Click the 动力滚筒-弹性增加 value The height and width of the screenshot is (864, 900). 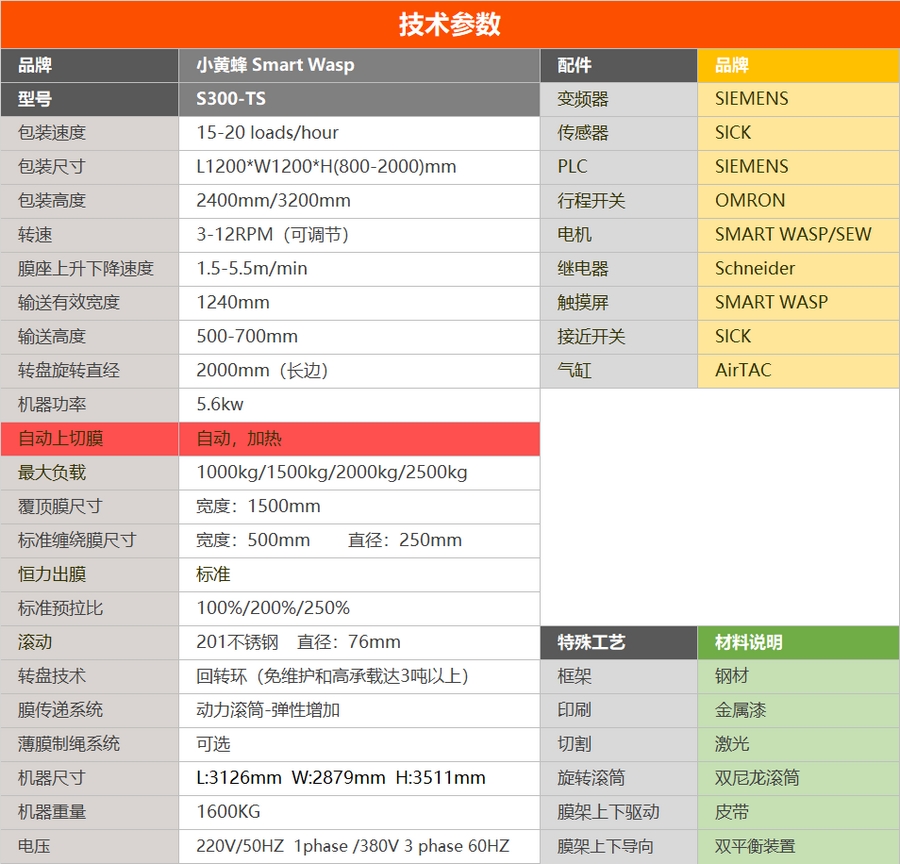(359, 710)
